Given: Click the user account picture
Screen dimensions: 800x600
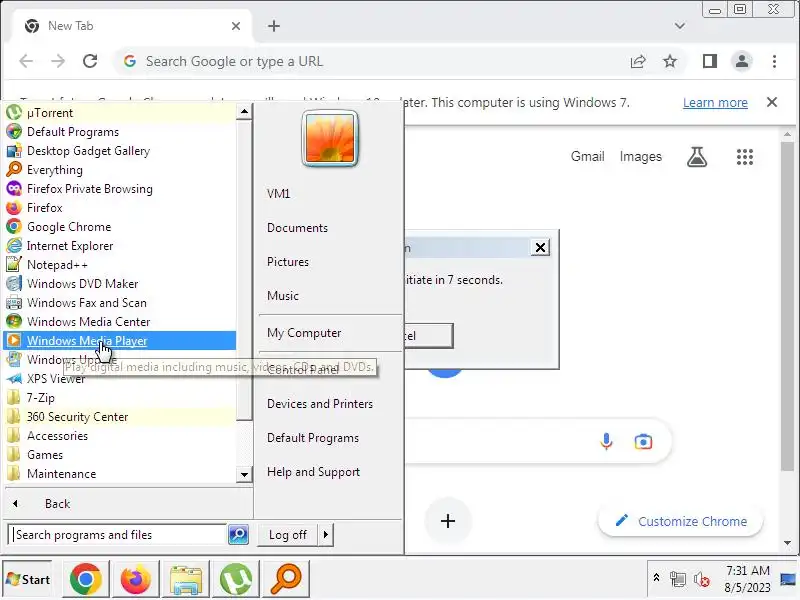Looking at the screenshot, I should (x=330, y=139).
